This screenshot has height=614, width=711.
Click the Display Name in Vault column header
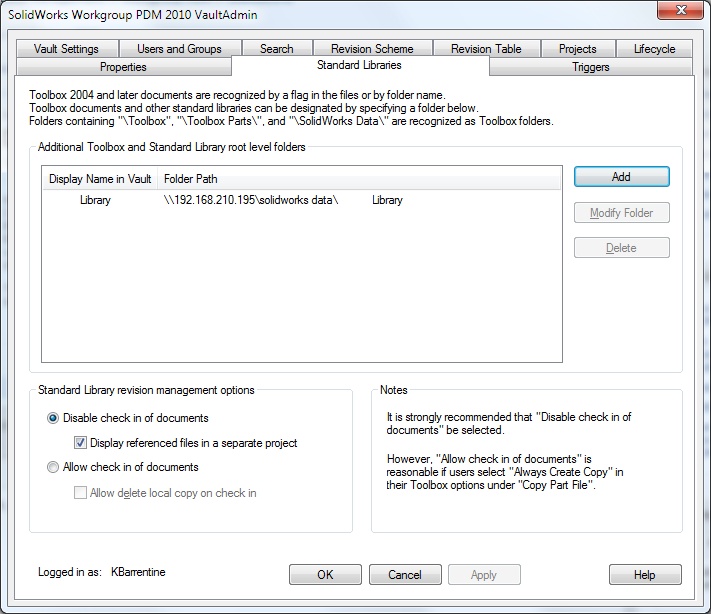tap(100, 179)
